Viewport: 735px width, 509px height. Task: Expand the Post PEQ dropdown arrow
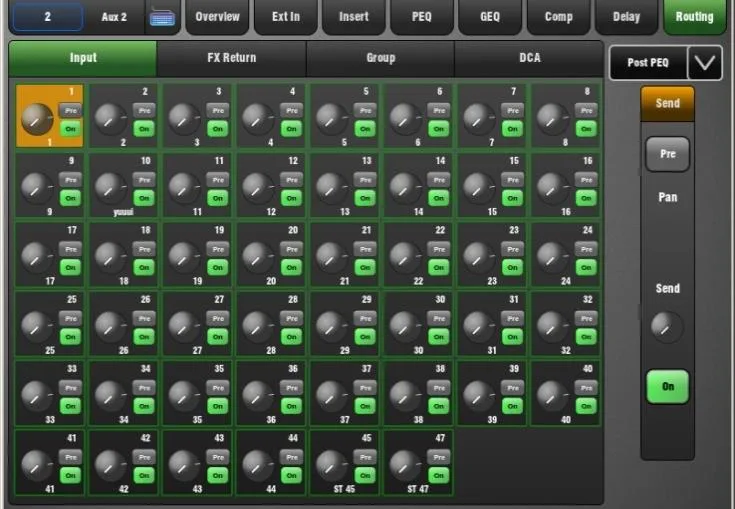705,63
